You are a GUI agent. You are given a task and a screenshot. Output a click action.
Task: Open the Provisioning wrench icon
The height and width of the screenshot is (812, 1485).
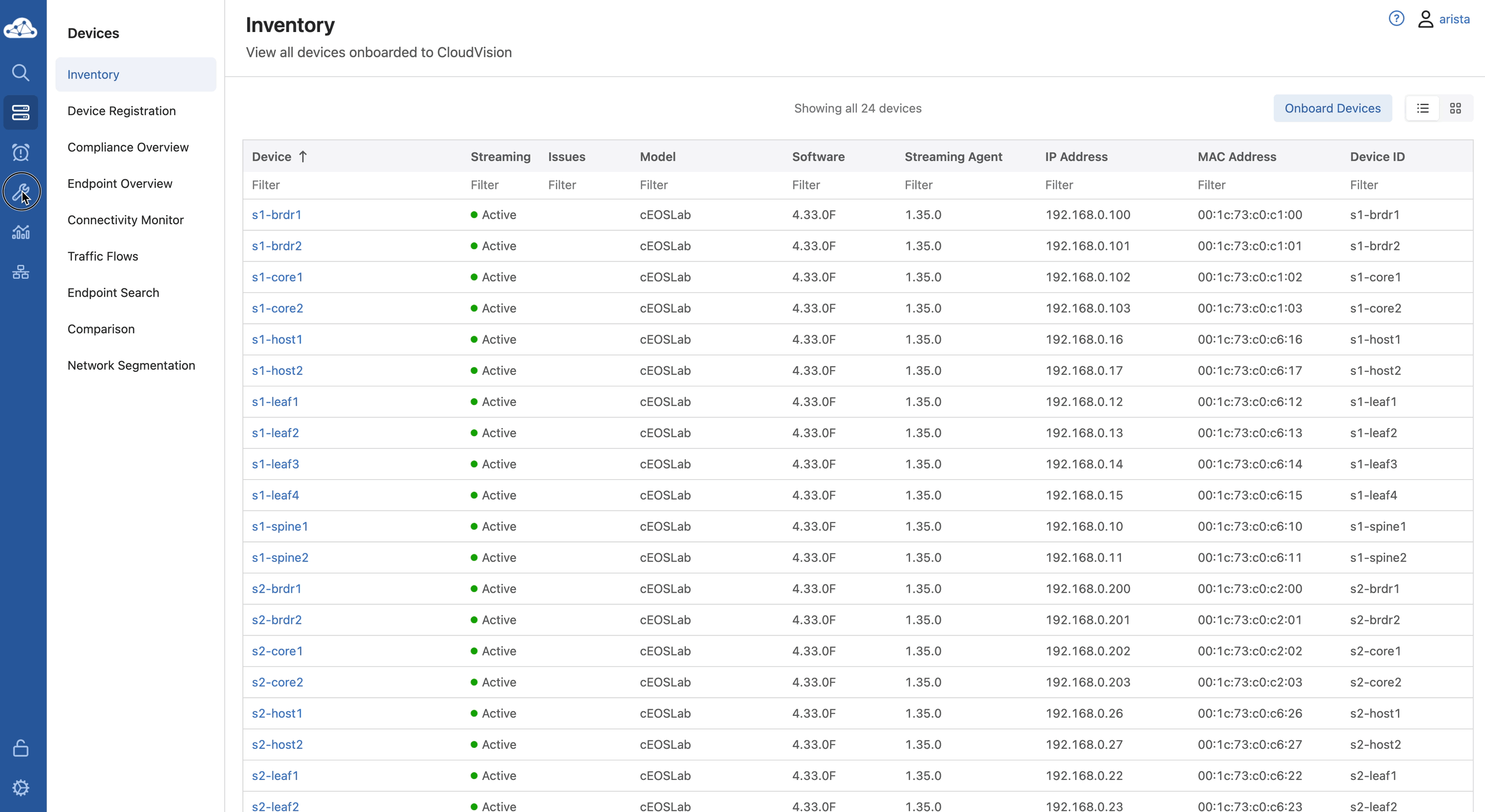click(x=21, y=191)
